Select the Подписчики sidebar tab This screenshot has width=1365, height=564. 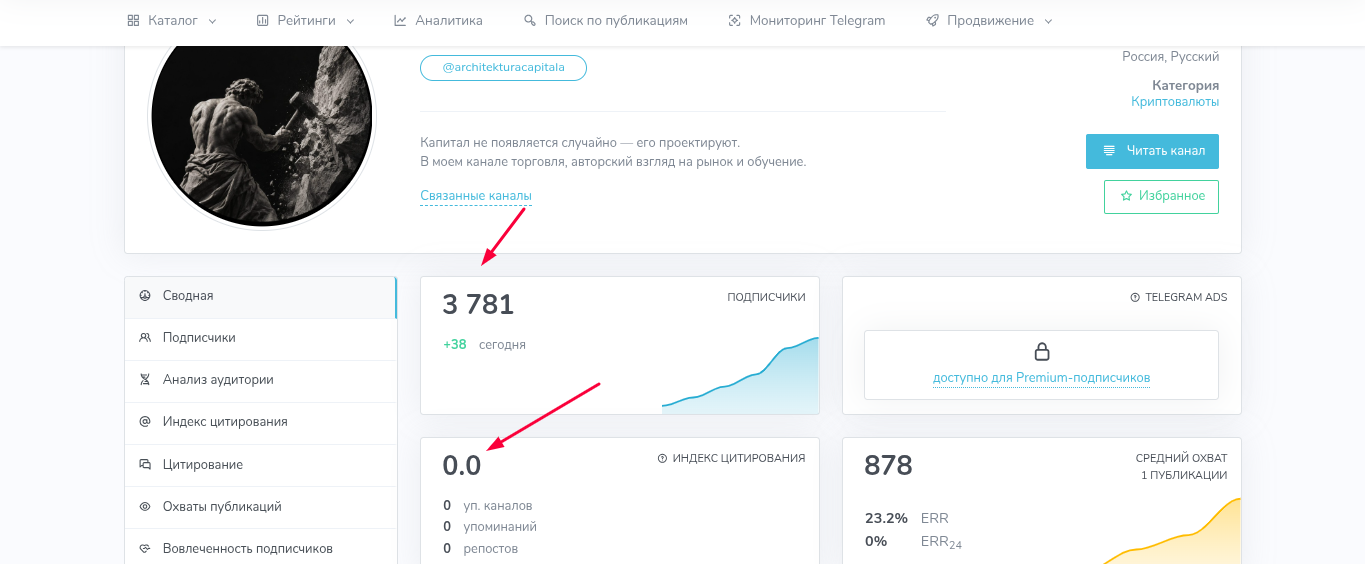pyautogui.click(x=260, y=338)
